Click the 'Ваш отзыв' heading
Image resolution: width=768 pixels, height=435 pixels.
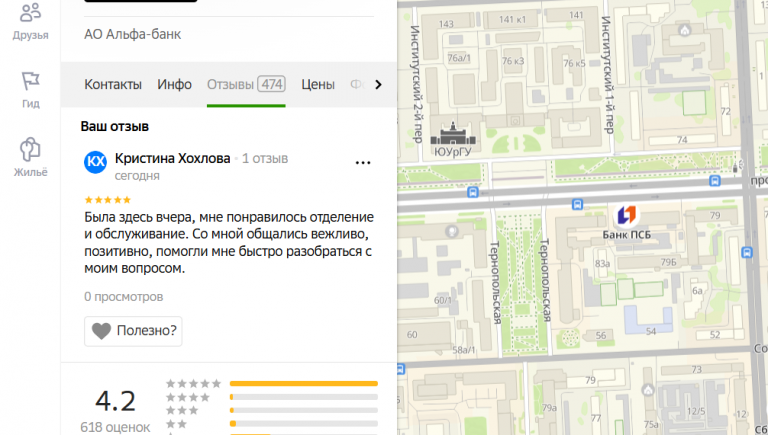click(115, 126)
